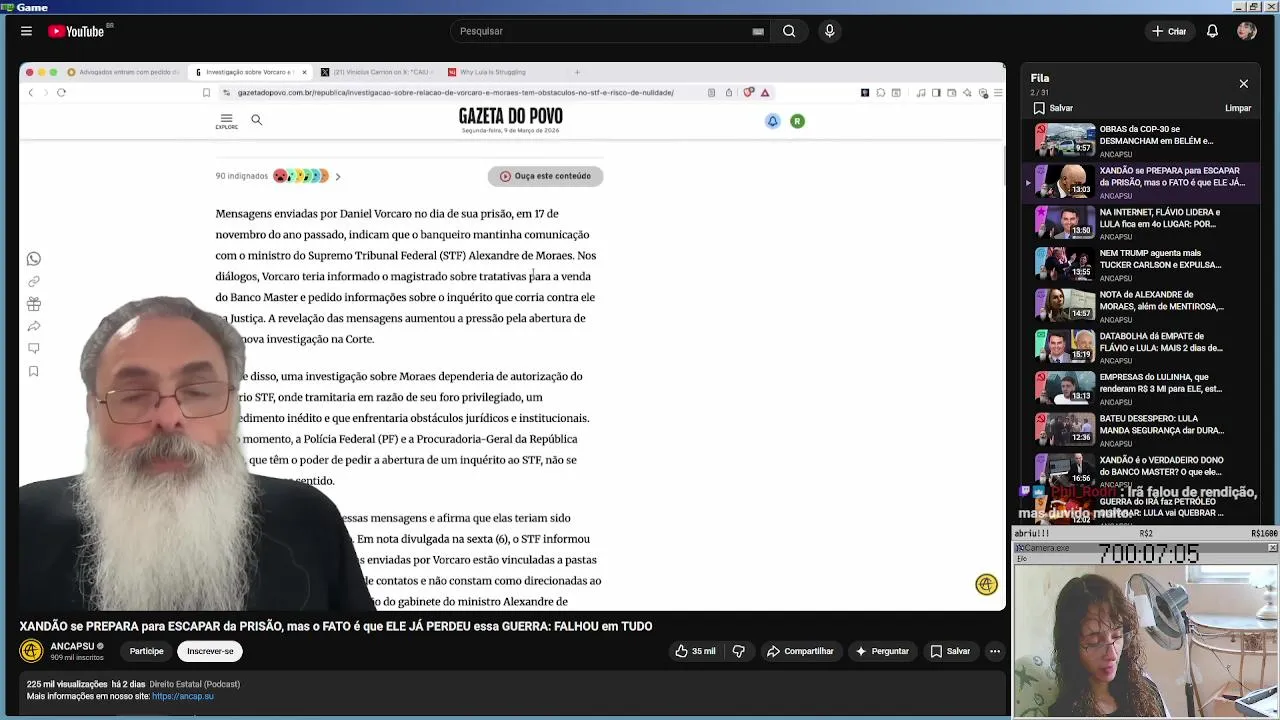The height and width of the screenshot is (720, 1280).
Task: Share article via WhatsApp sidebar icon
Action: coord(33,259)
